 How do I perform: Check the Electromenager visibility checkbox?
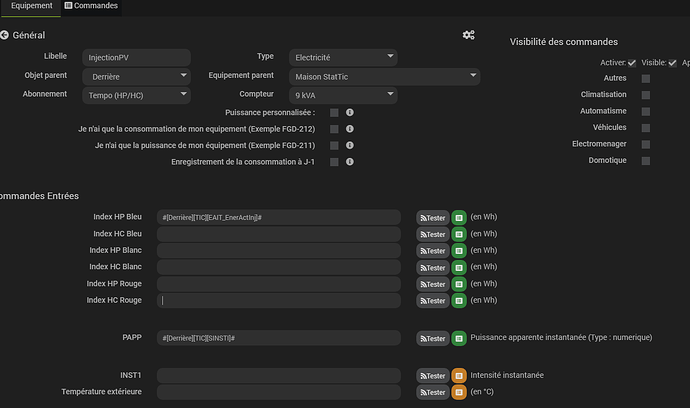(646, 144)
